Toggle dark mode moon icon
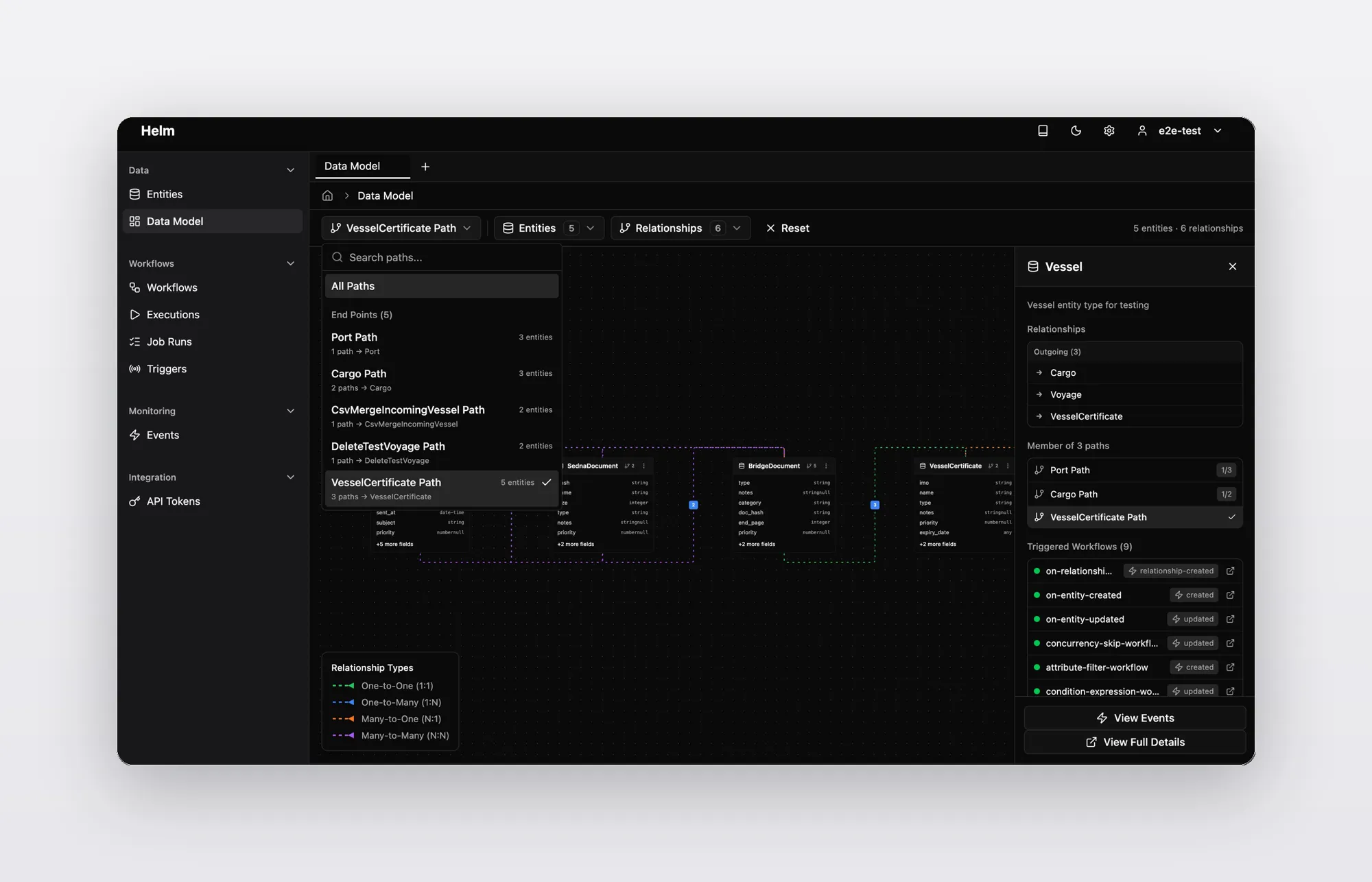This screenshot has width=1372, height=882. 1076,130
